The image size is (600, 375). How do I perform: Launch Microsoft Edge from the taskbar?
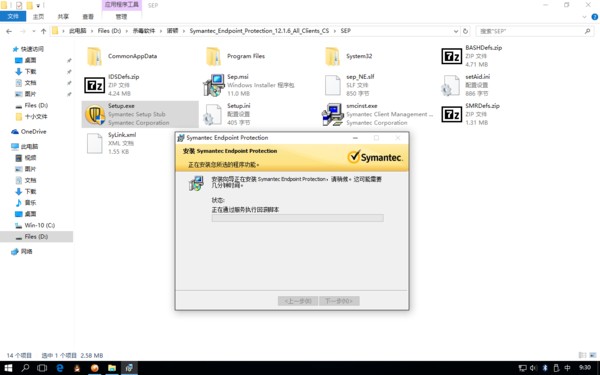60,368
